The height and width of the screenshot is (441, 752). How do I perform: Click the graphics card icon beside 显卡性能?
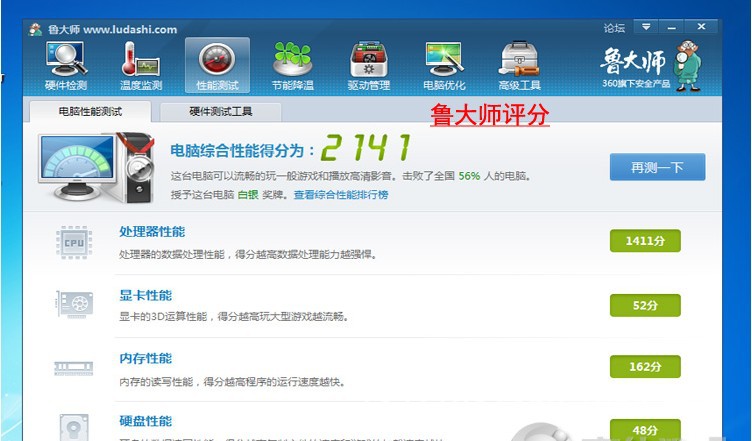click(x=74, y=304)
